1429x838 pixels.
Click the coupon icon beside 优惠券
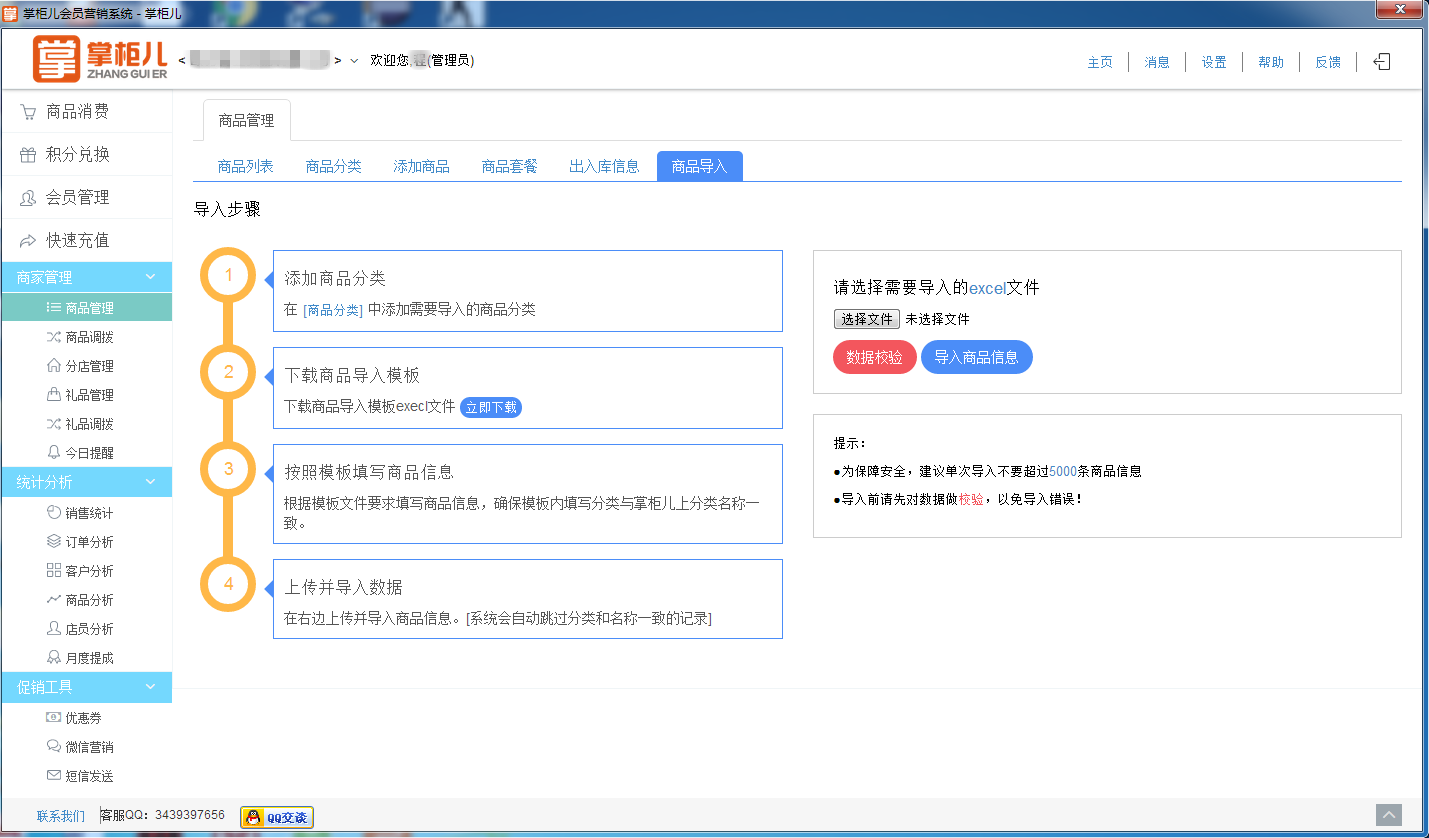54,718
